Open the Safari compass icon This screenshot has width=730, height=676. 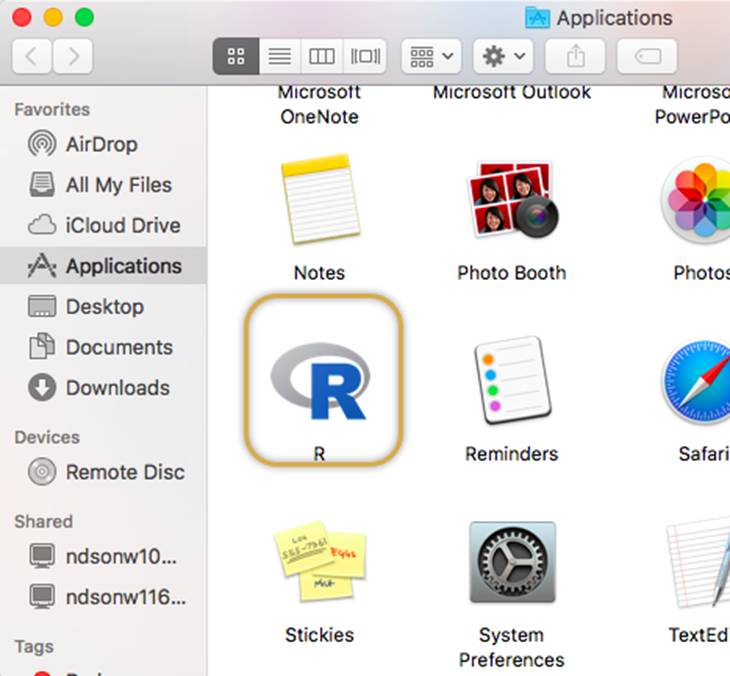pyautogui.click(x=700, y=381)
